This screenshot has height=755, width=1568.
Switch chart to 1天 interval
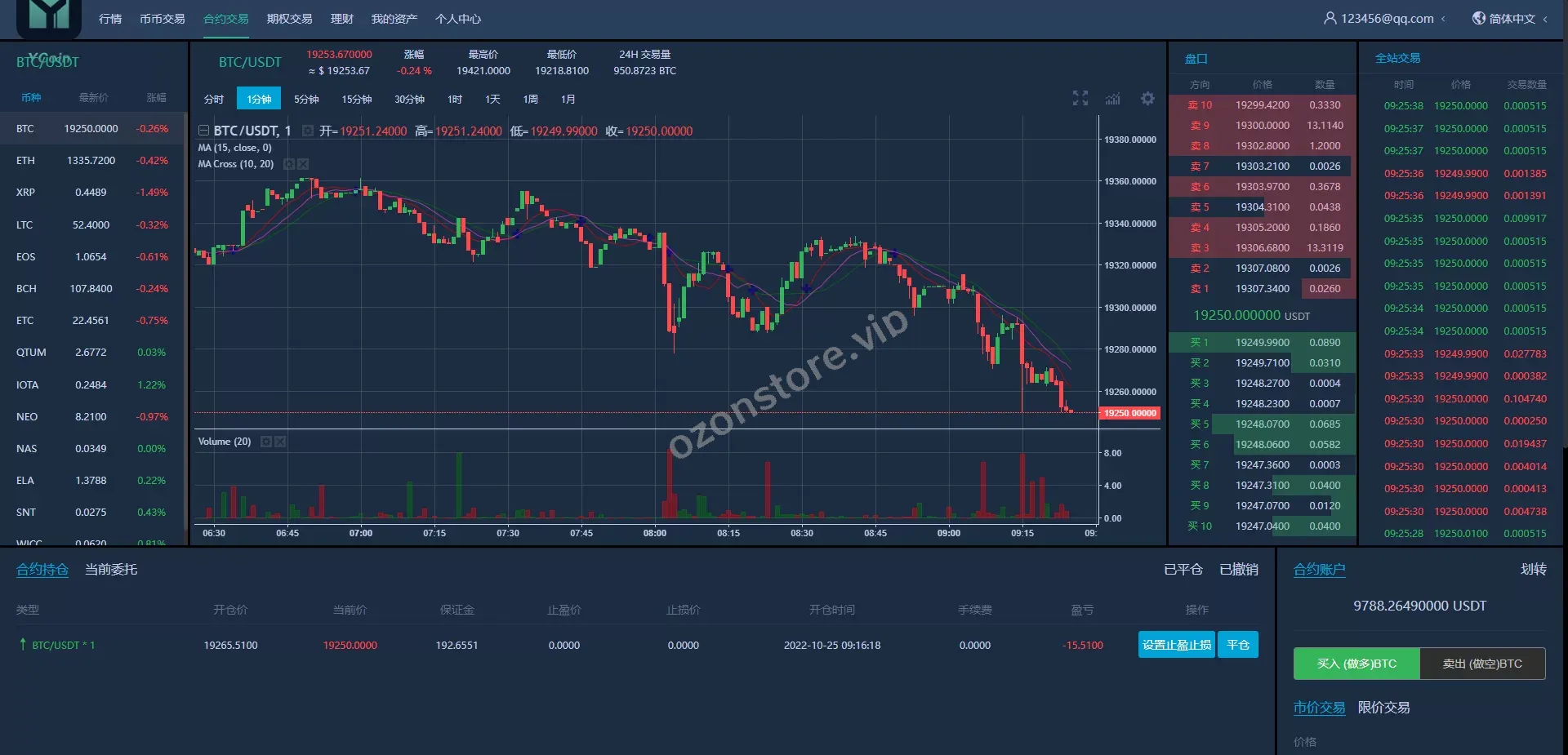[492, 99]
